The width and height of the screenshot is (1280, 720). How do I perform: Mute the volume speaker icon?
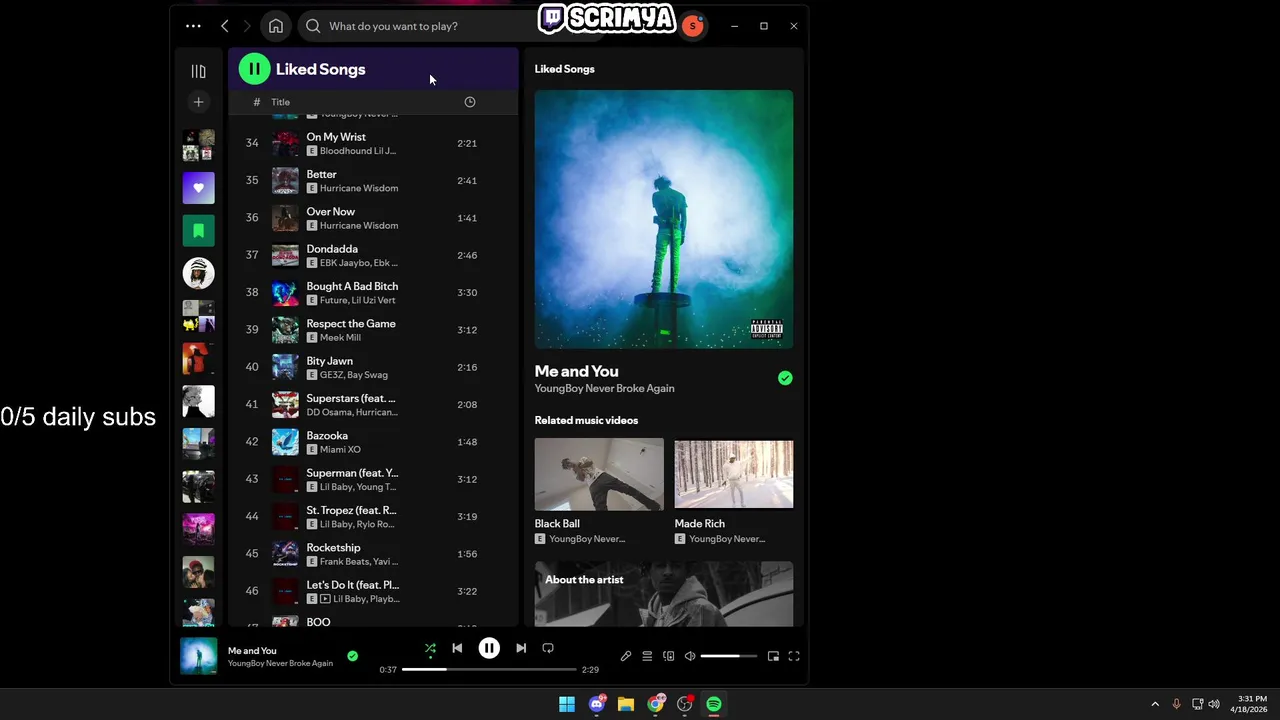690,656
